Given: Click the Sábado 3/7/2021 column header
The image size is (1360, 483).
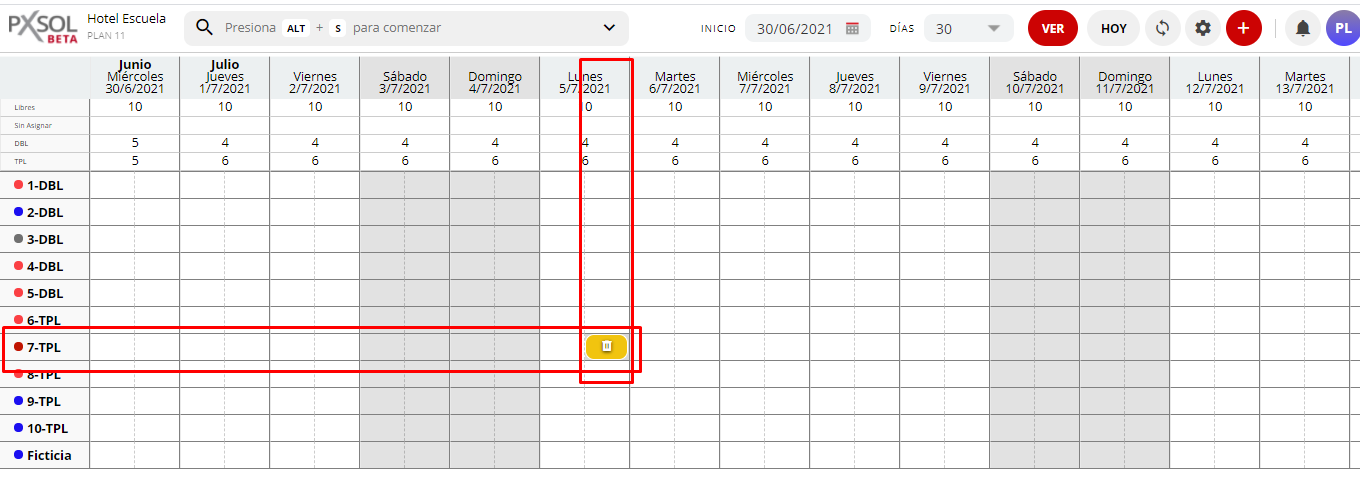Looking at the screenshot, I should tap(405, 83).
